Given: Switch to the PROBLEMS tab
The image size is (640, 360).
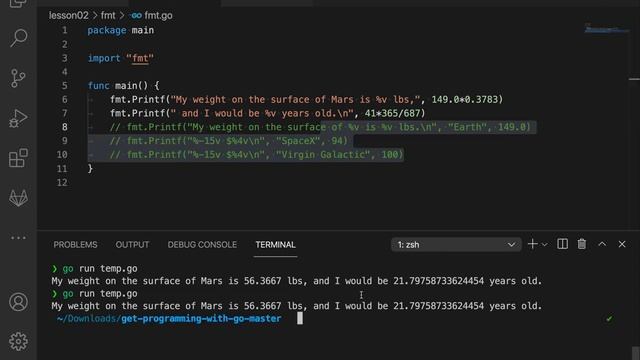Looking at the screenshot, I should tap(76, 244).
